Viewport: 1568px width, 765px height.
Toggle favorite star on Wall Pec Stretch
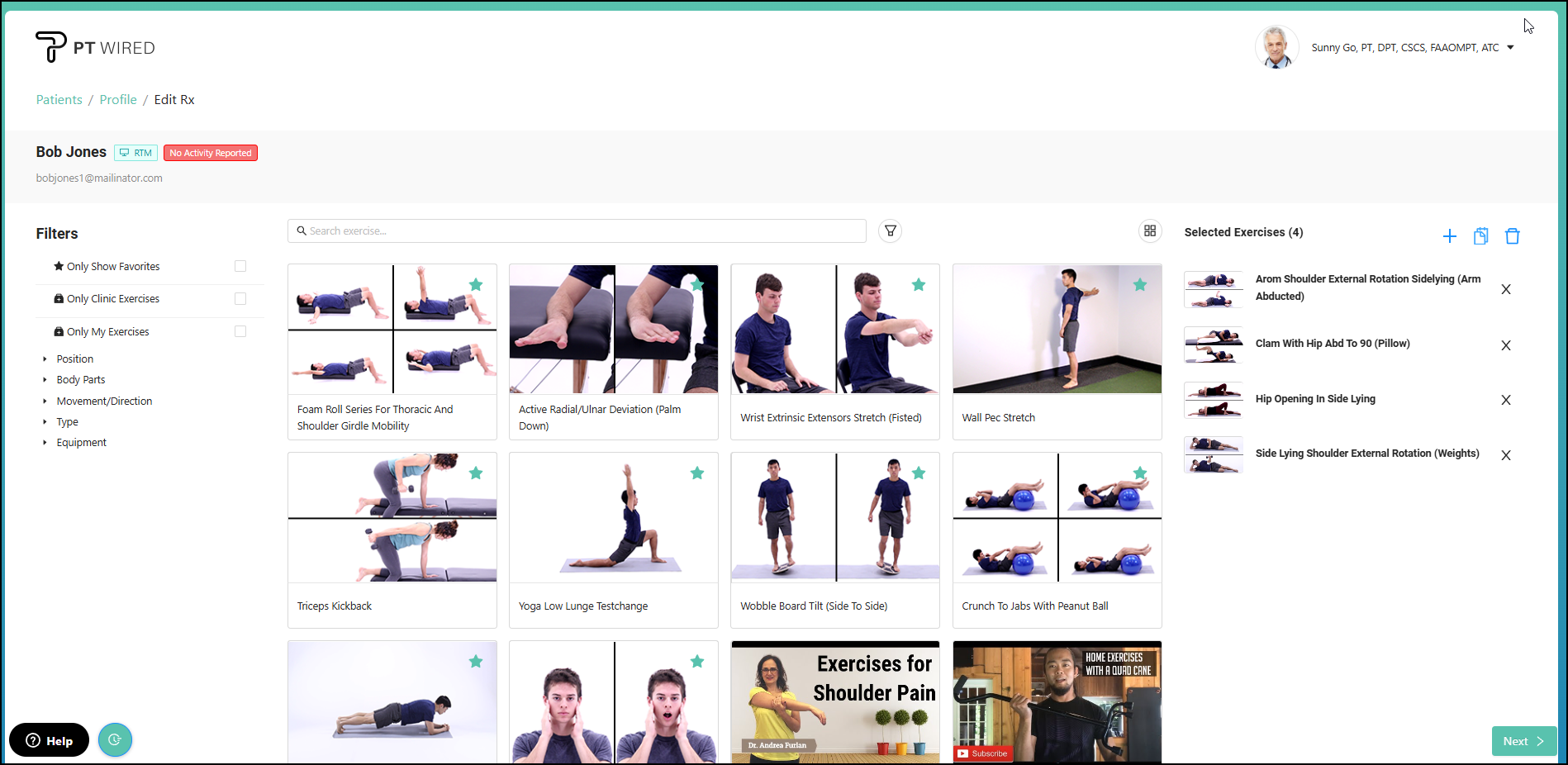pyautogui.click(x=1139, y=285)
